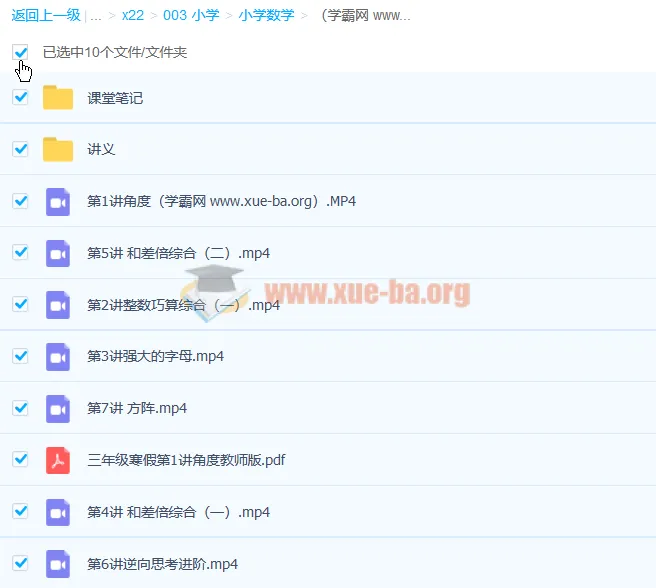
Task: Navigate to x22 in breadcrumb
Action: 133,15
